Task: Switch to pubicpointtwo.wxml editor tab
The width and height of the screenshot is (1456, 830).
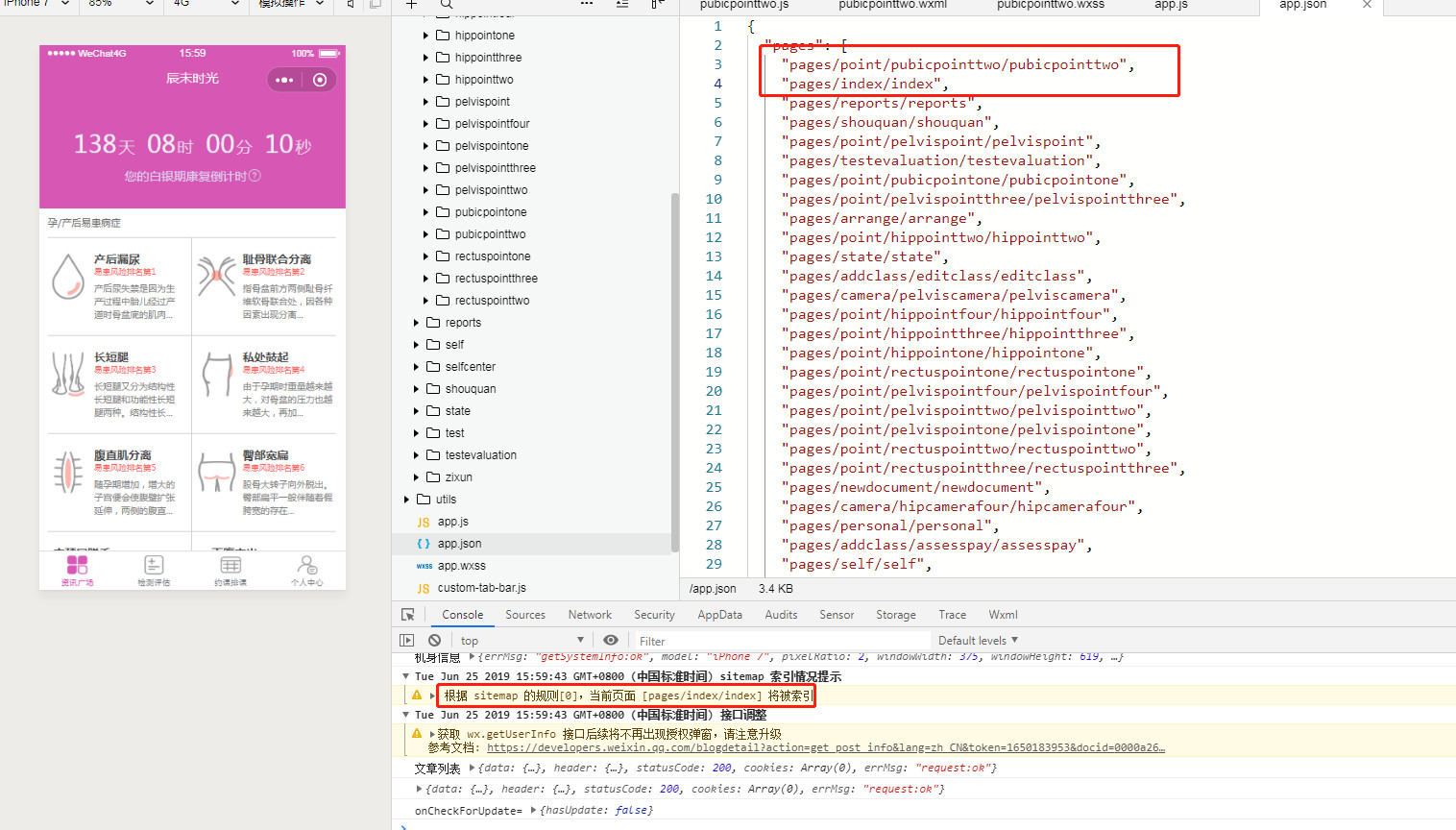Action: pos(892,5)
